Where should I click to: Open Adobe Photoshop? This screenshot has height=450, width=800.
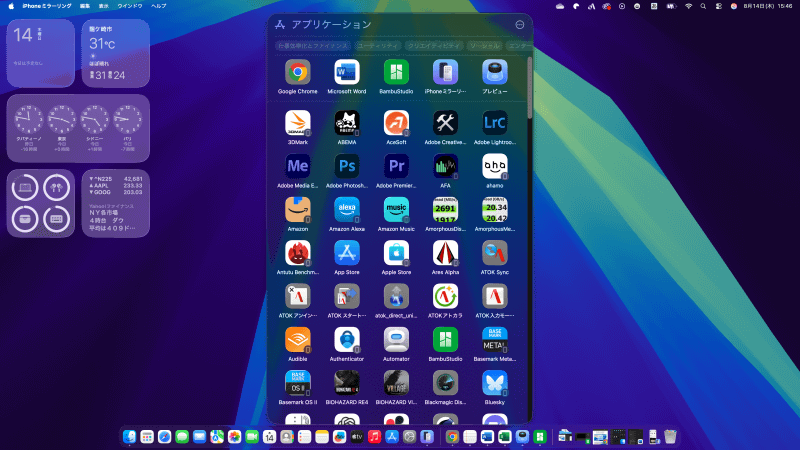347,166
